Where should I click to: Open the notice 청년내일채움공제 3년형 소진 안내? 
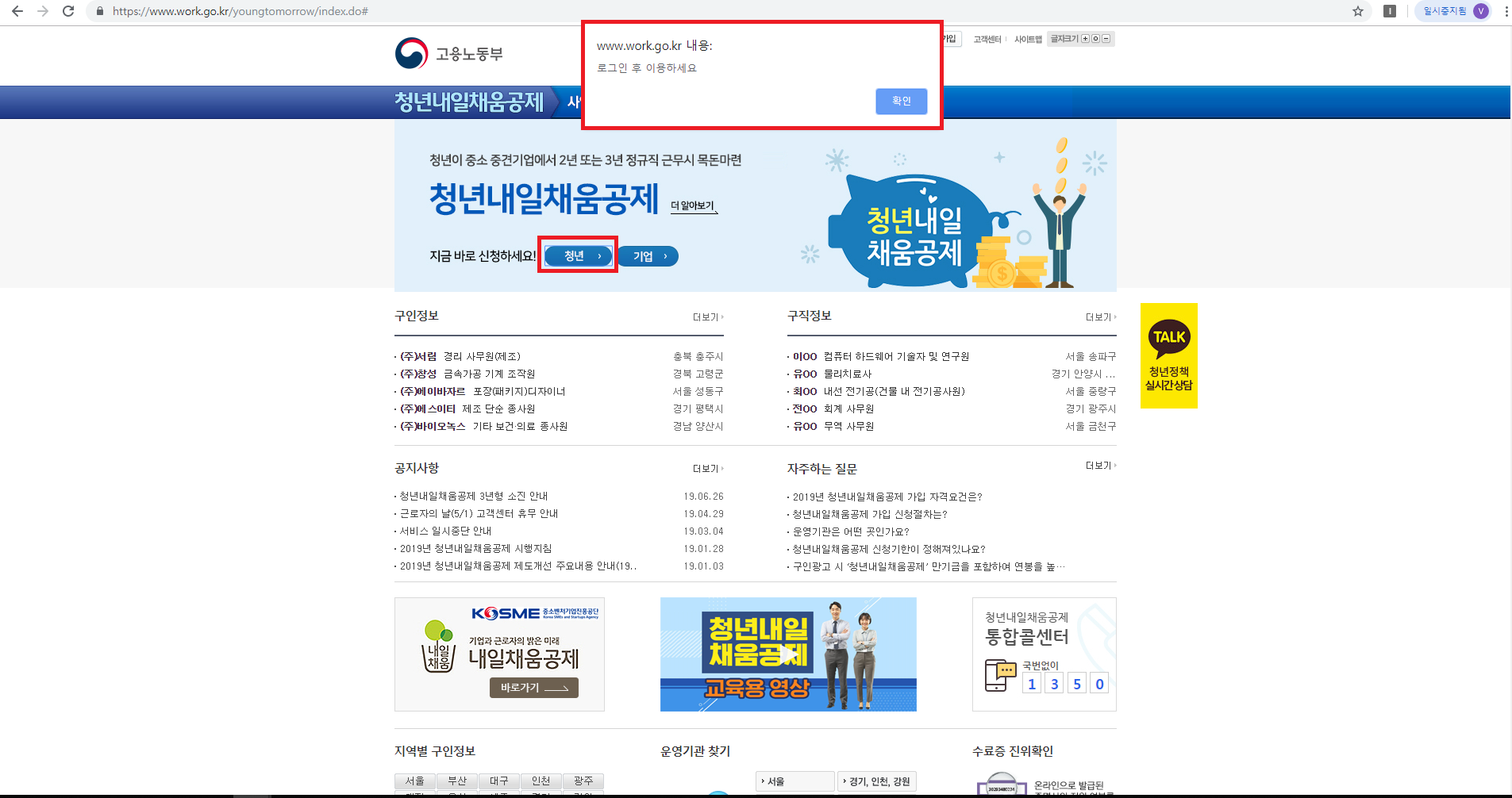click(474, 496)
